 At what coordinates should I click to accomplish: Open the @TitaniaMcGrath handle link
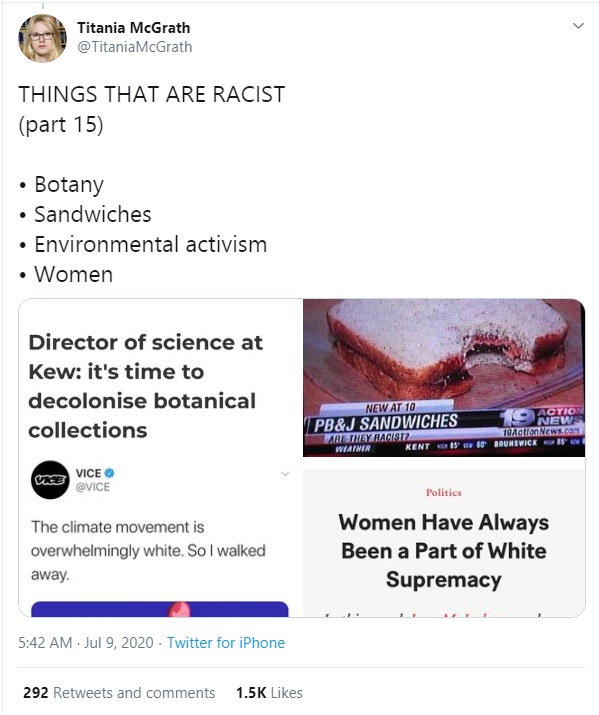(x=135, y=47)
